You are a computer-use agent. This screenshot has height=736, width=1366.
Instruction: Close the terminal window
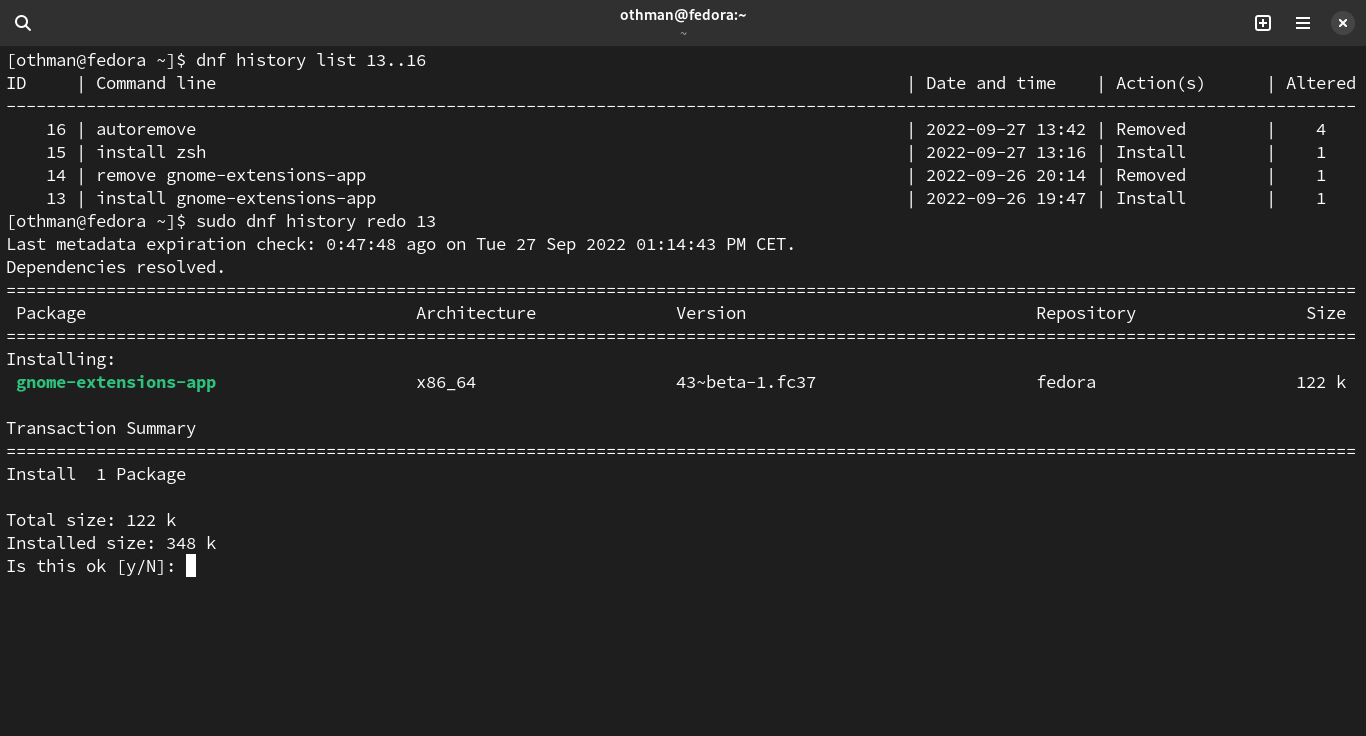(x=1343, y=23)
